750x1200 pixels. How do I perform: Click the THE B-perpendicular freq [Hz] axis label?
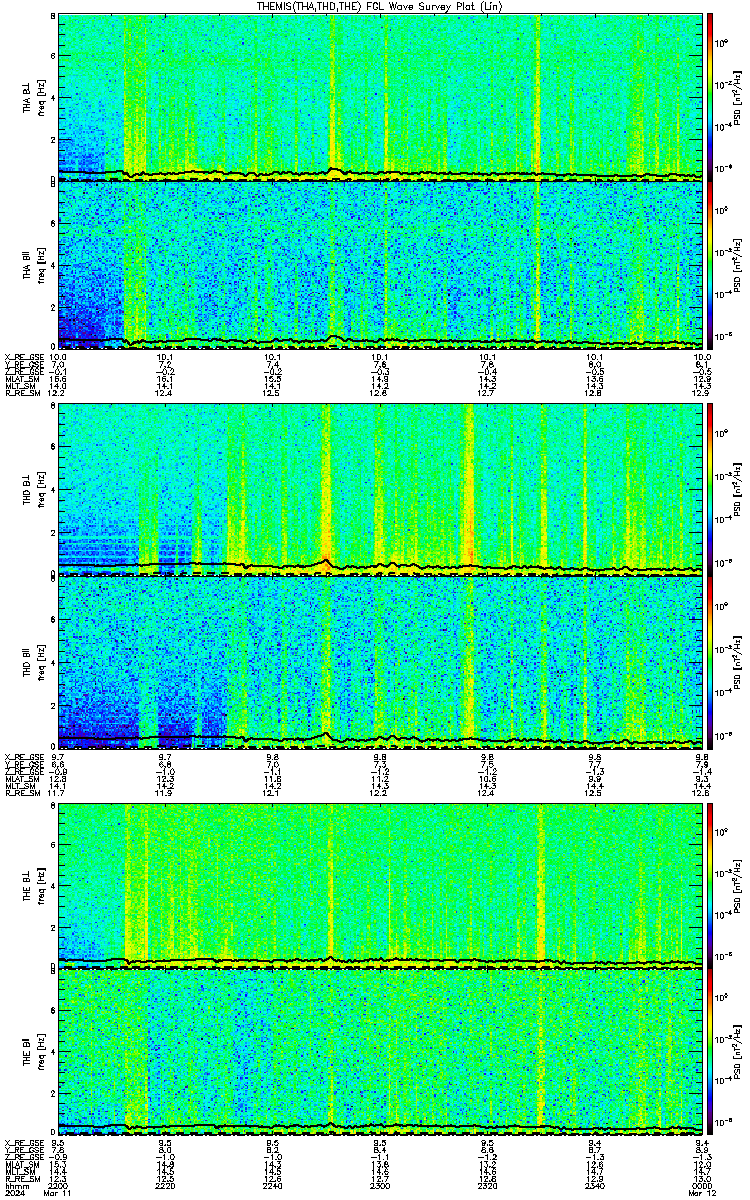pos(41,885)
